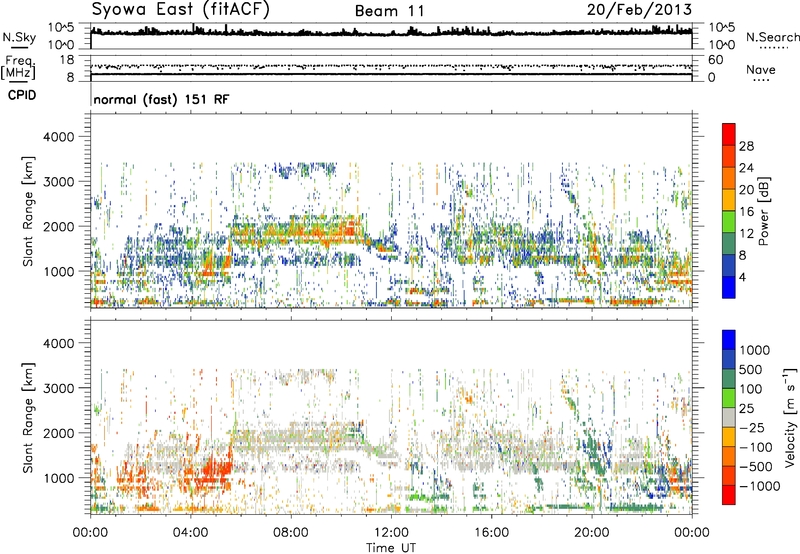Click the '20' tick on Power color bar
This screenshot has width=800, height=554.
point(746,190)
